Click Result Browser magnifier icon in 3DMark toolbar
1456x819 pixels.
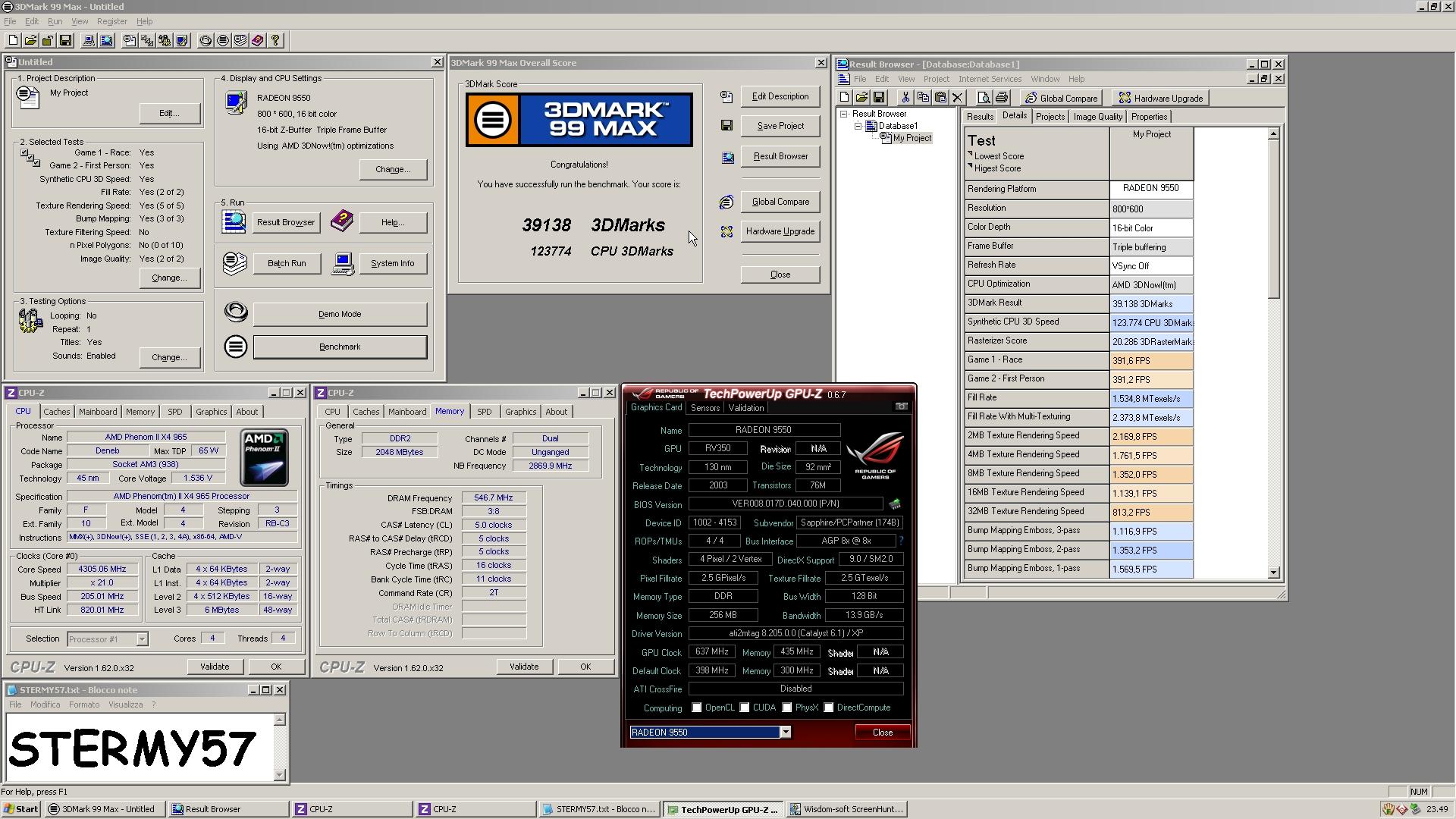tap(106, 41)
